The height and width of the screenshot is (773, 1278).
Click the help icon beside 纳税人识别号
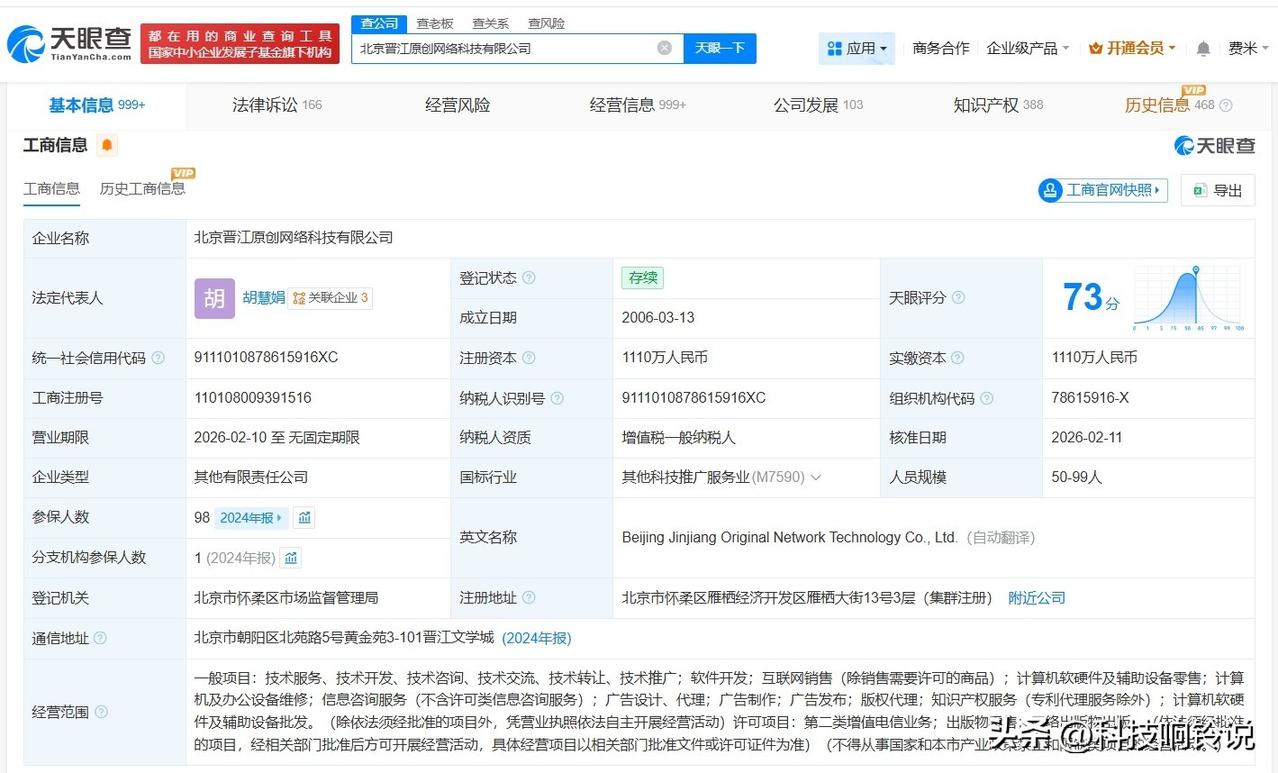click(557, 398)
